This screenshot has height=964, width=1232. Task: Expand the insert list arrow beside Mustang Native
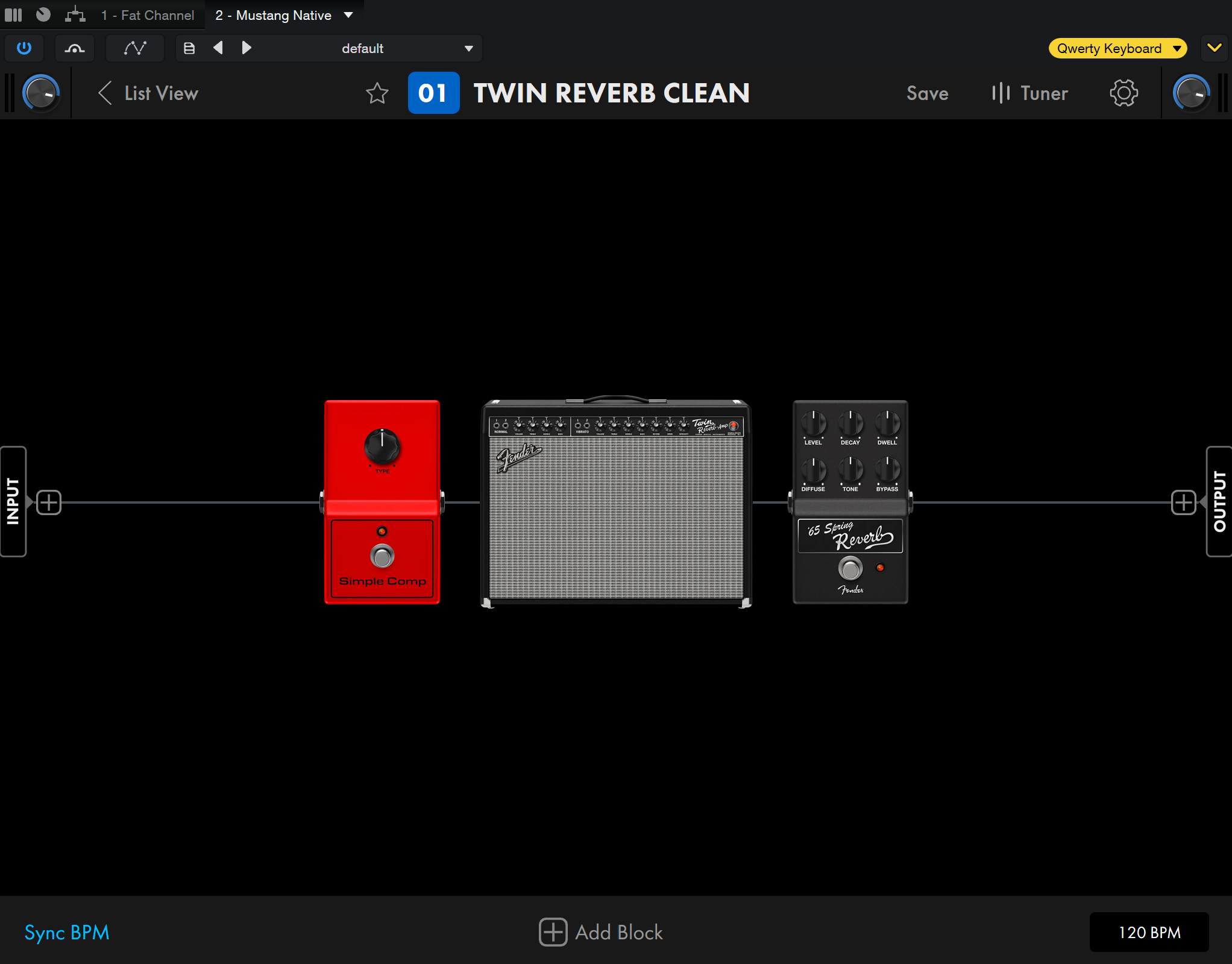pos(348,15)
